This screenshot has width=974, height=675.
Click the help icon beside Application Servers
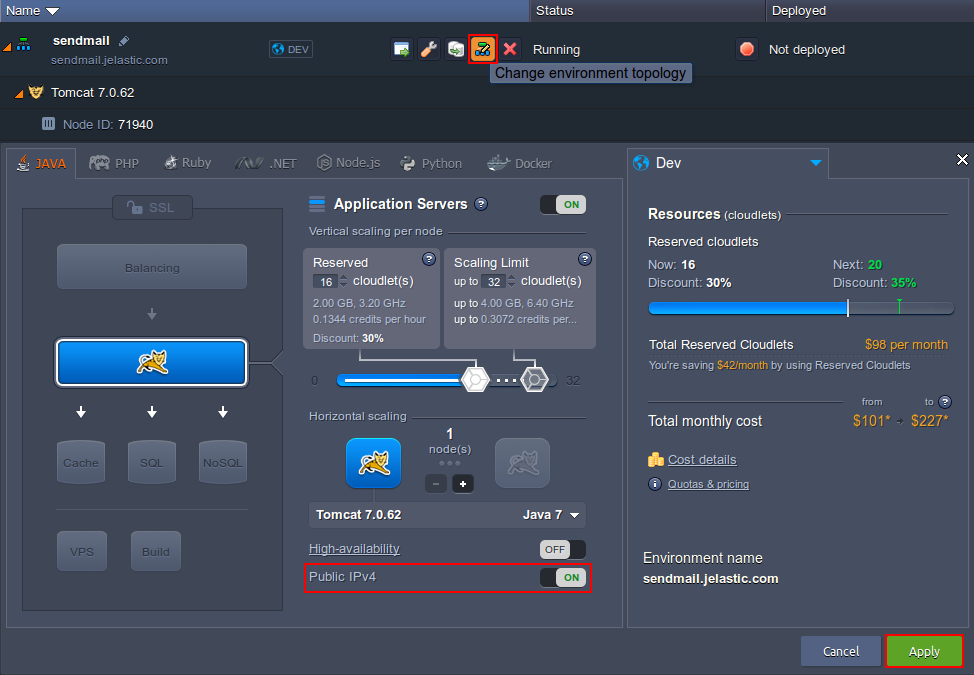481,204
